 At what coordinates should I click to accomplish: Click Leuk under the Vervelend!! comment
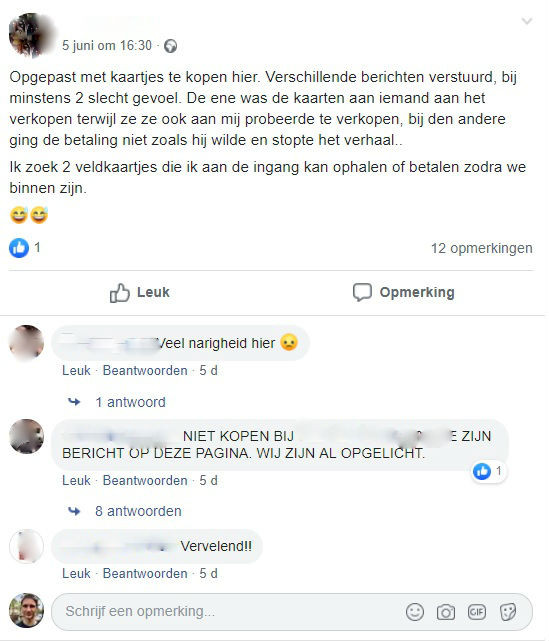[76, 574]
